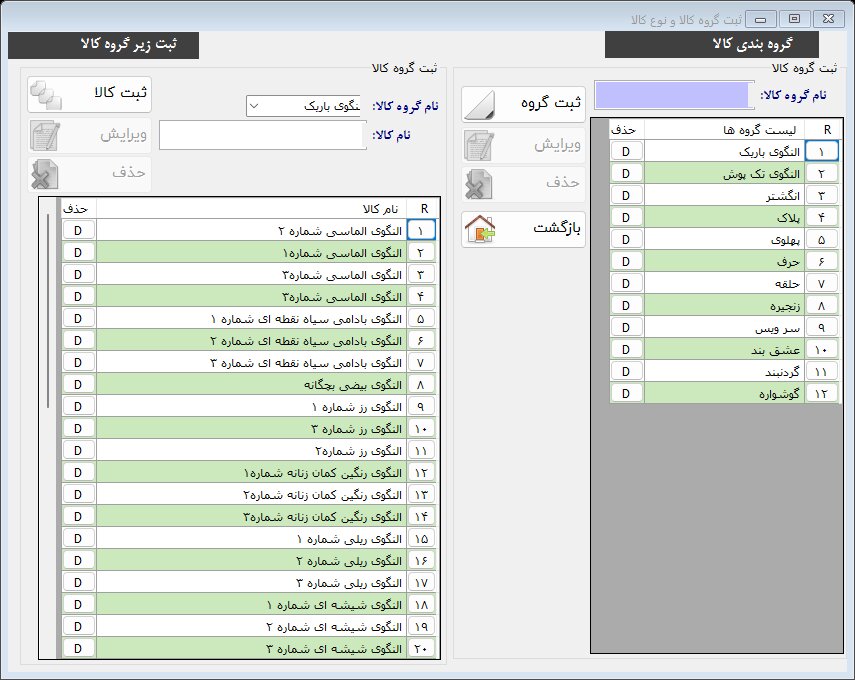Delete item row ۱ with D button
Viewport: 855px width, 680px height.
78,231
